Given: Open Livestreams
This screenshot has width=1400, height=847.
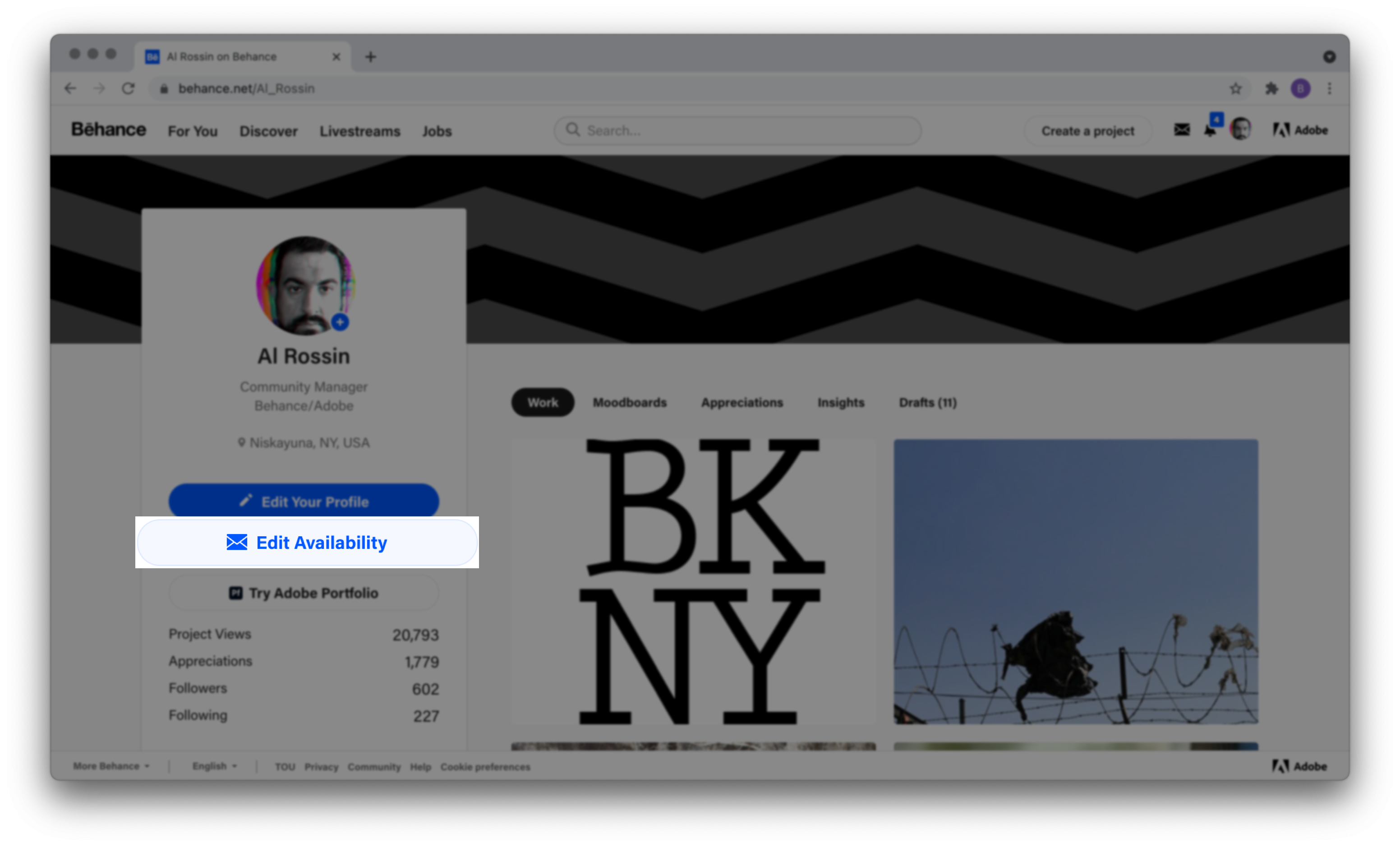Looking at the screenshot, I should (x=359, y=131).
